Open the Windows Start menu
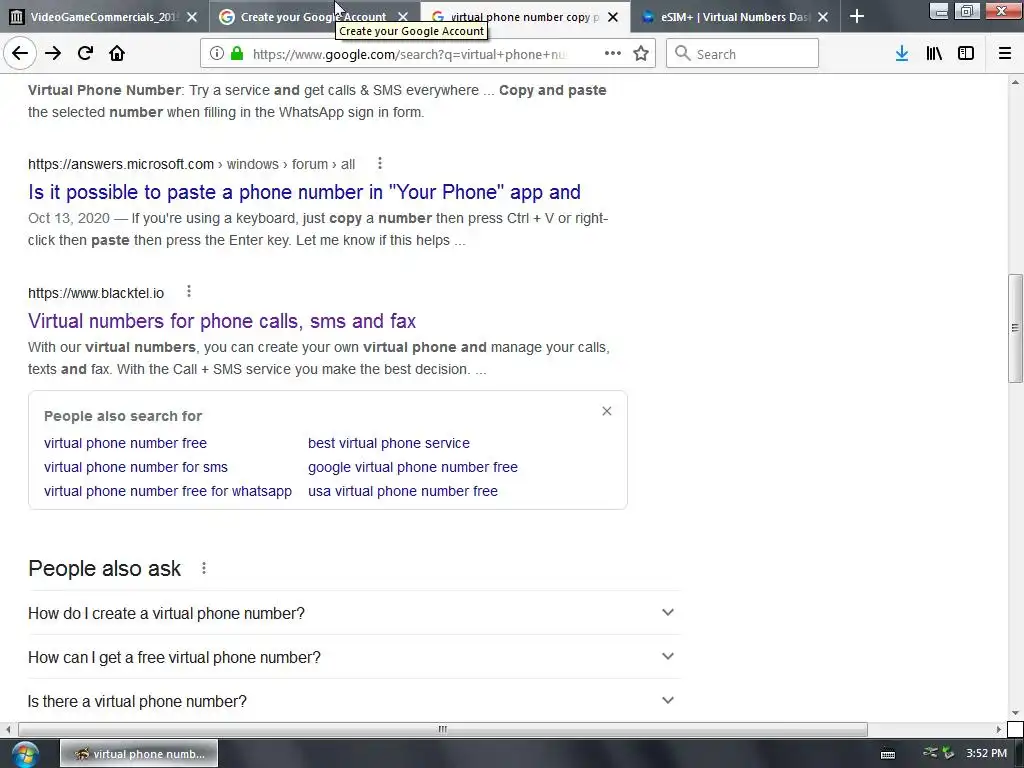This screenshot has width=1024, height=768. pos(25,754)
